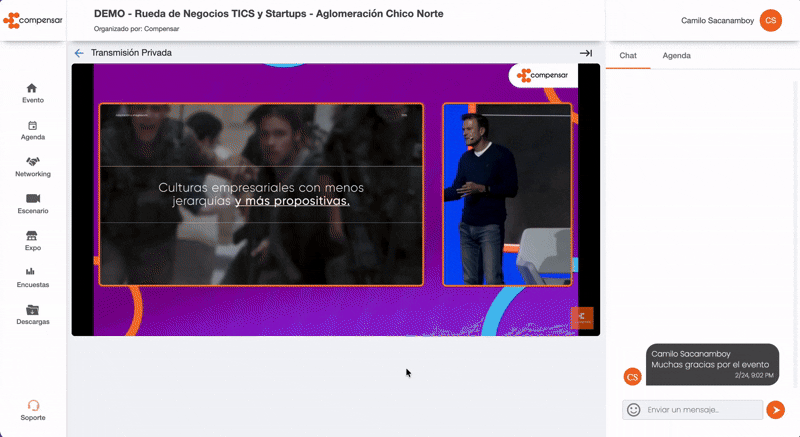This screenshot has width=800, height=437.
Task: Collapse side panel with arrow-to-bar icon
Action: coord(586,53)
